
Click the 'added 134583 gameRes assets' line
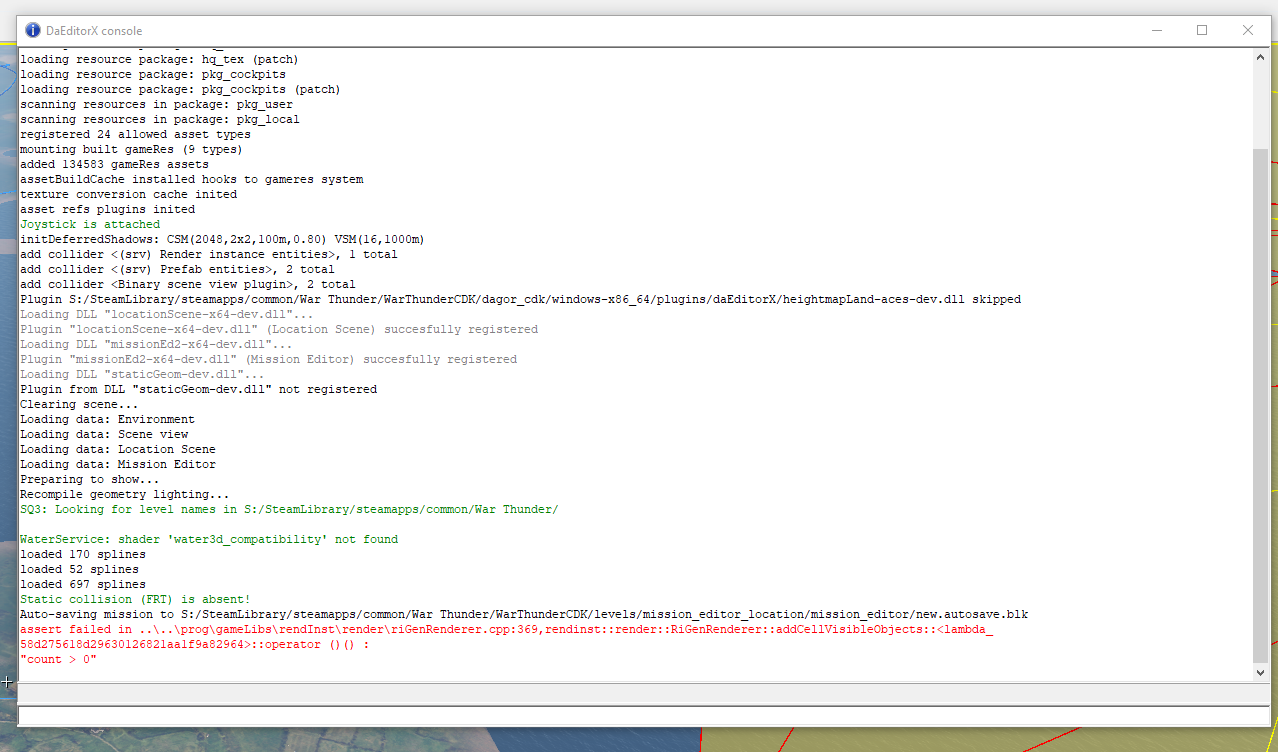[114, 164]
